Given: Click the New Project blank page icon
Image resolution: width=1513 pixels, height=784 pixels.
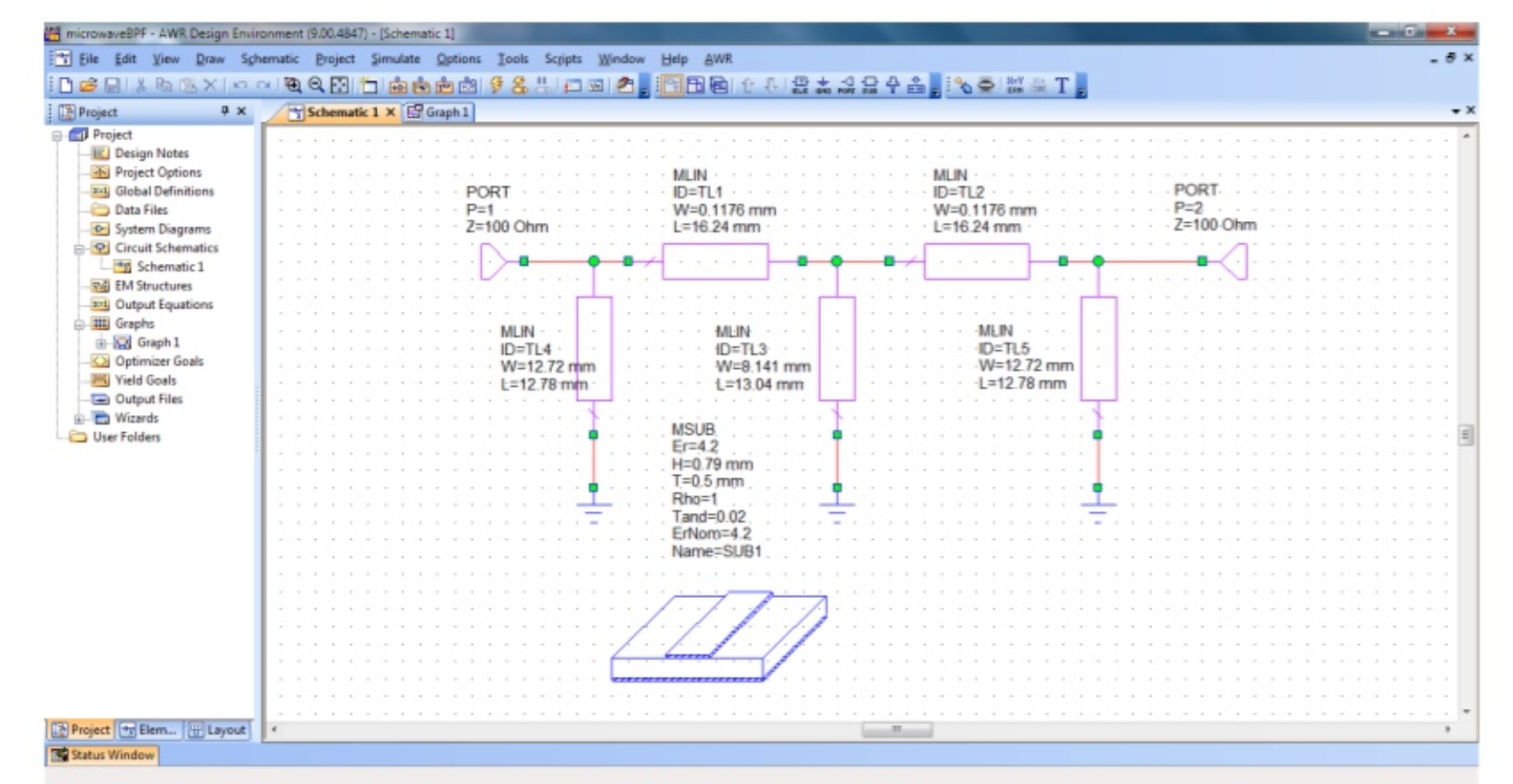Looking at the screenshot, I should click(66, 85).
